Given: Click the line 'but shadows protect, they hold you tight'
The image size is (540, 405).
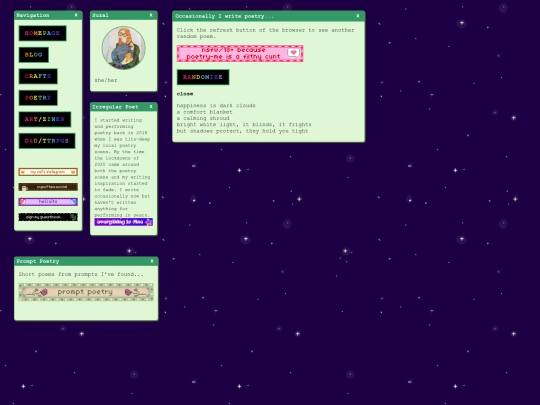Looking at the screenshot, I should coord(242,131).
